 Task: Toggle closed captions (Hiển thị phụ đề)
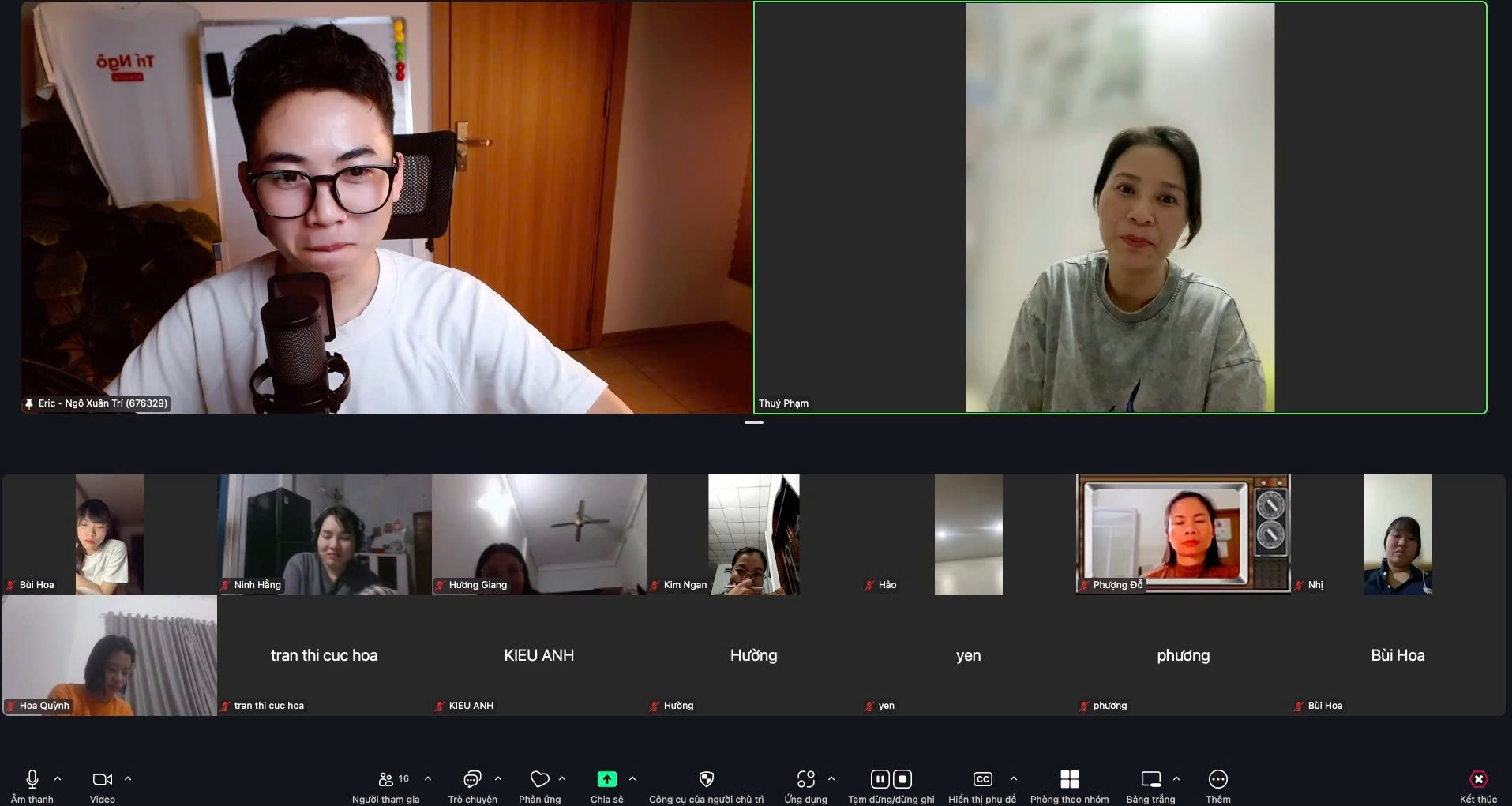pyautogui.click(x=982, y=780)
